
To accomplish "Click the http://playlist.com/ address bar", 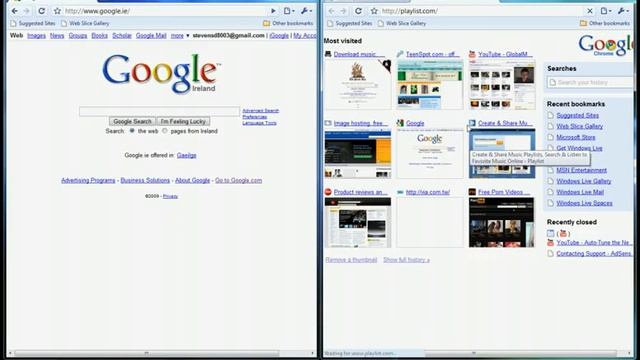I will click(x=482, y=11).
